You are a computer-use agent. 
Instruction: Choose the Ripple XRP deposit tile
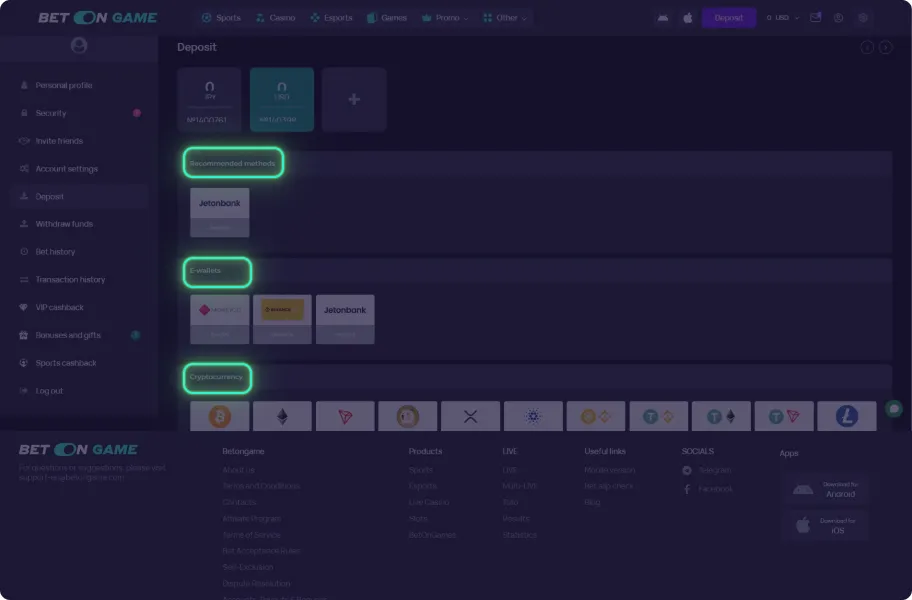point(470,416)
